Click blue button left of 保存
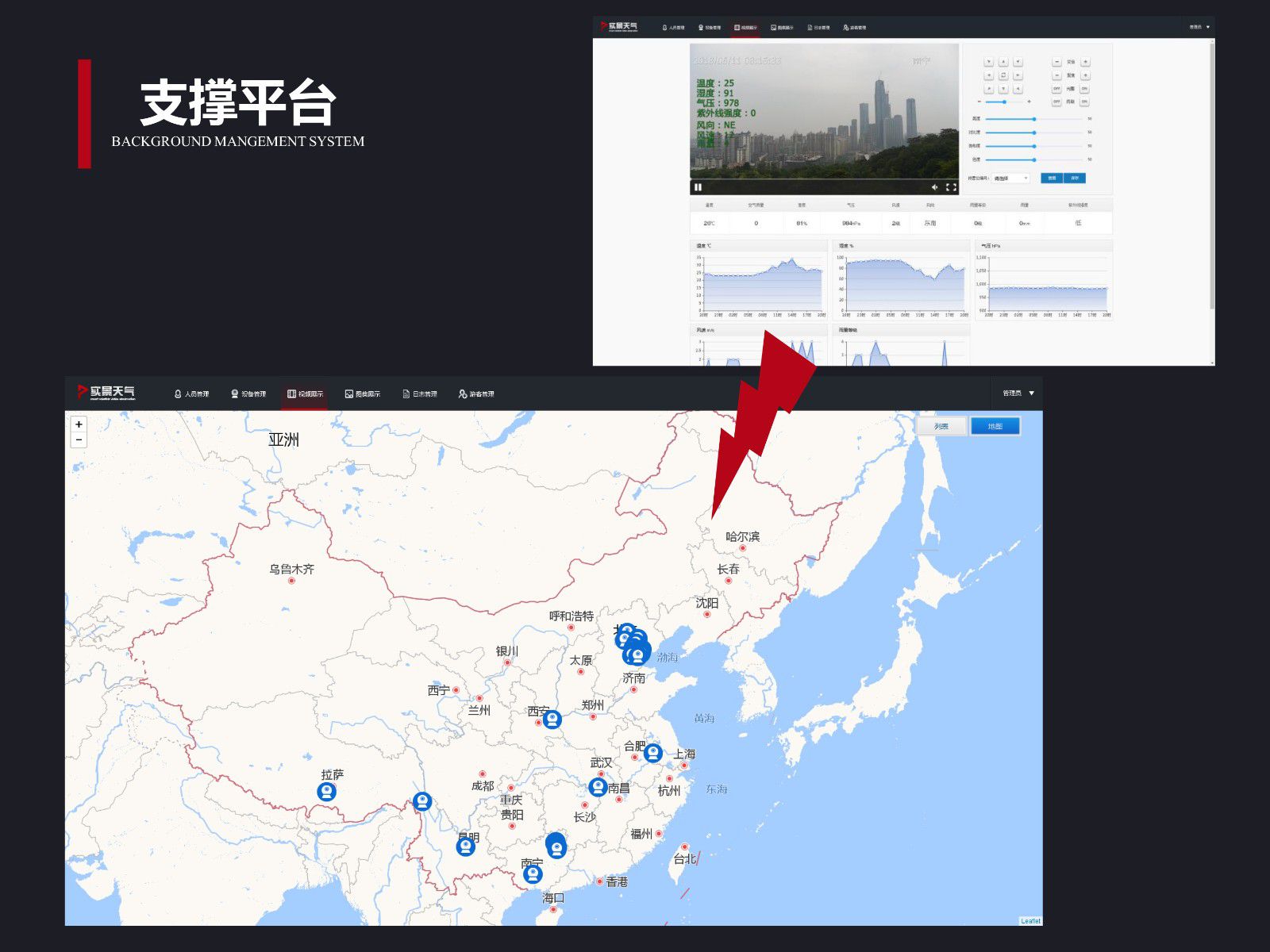This screenshot has height=952, width=1270. (x=1052, y=178)
